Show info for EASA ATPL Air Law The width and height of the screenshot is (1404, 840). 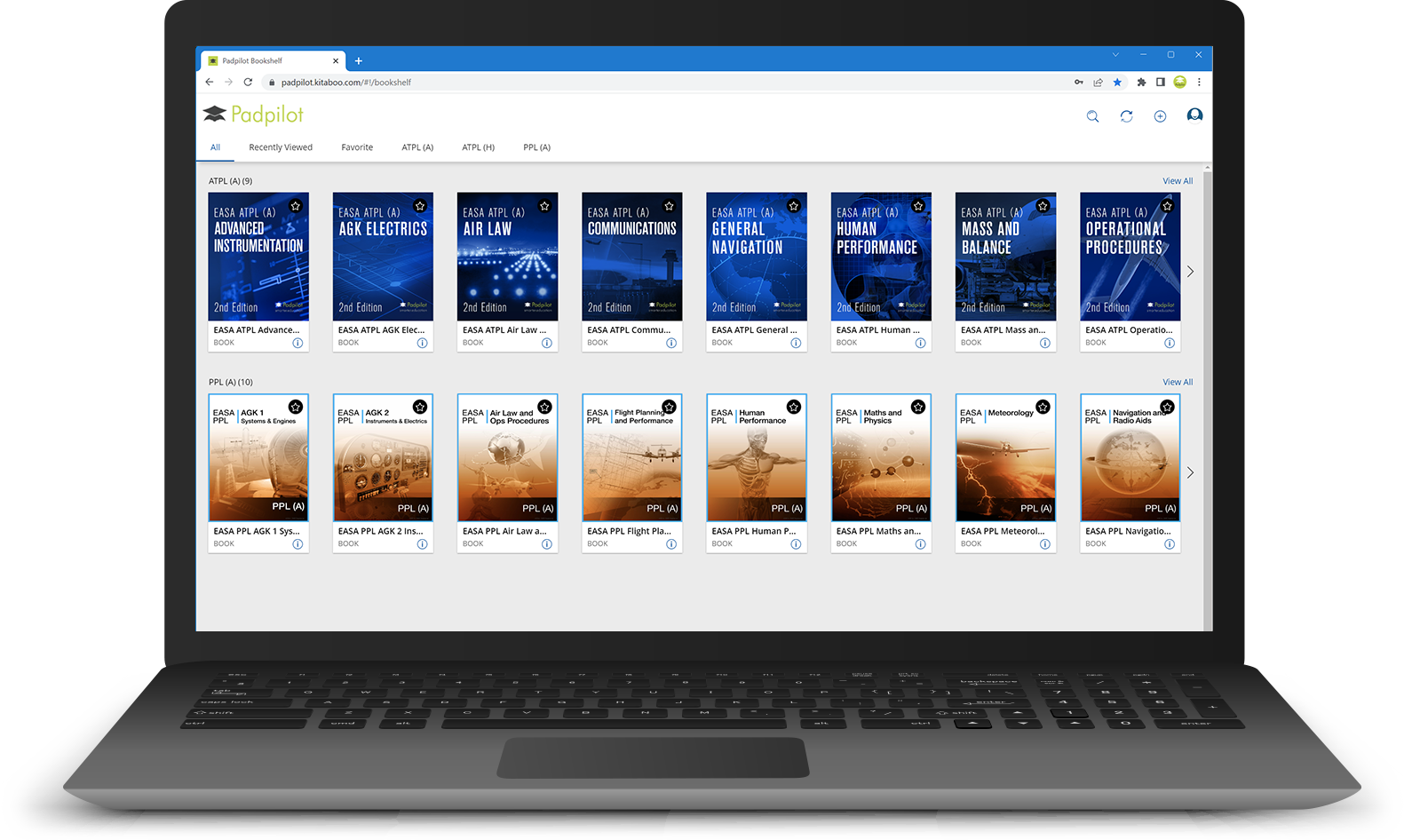coord(546,343)
